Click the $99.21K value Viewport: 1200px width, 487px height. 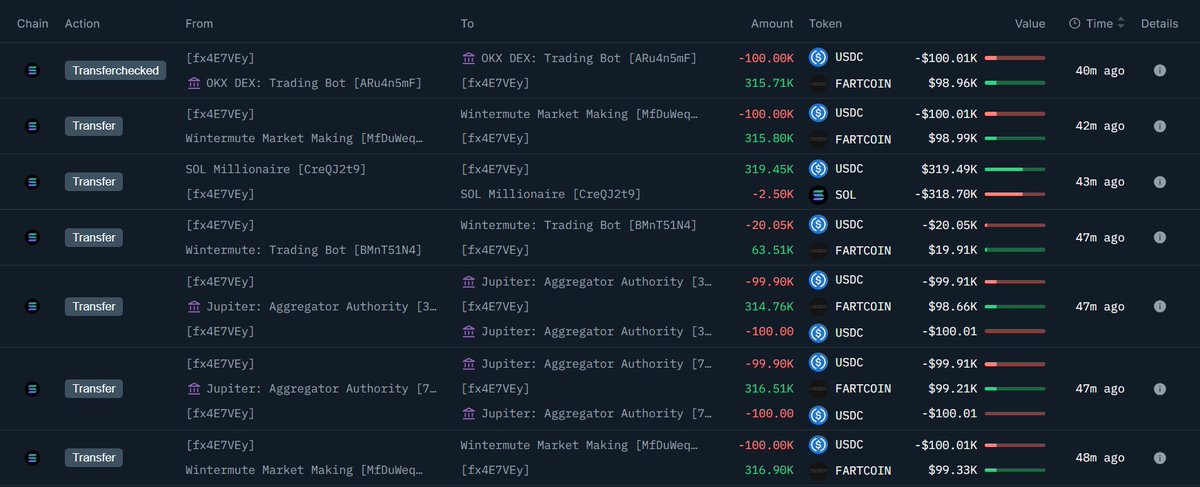[x=954, y=388]
